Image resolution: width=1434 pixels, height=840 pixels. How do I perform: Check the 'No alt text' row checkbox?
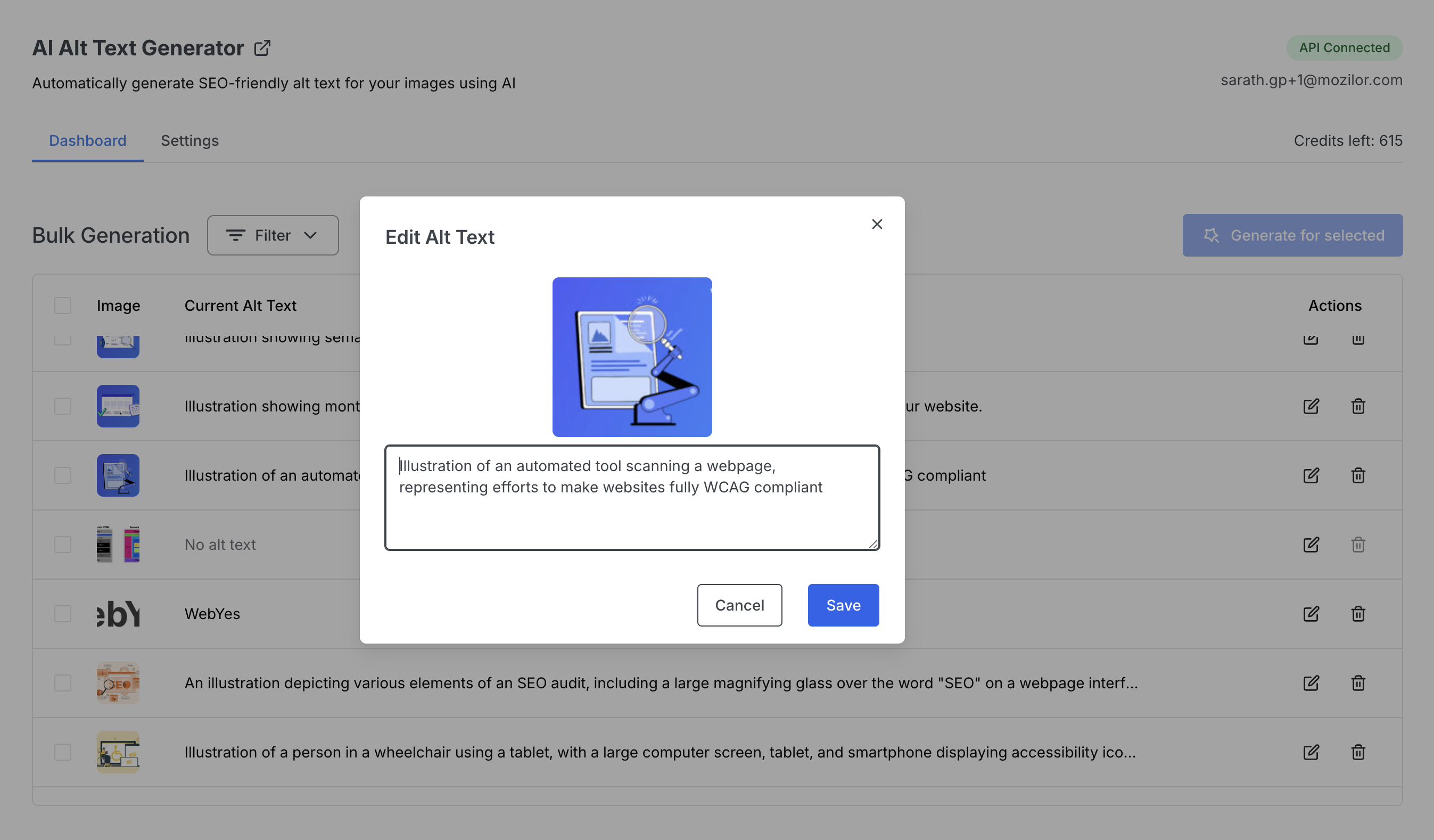(x=63, y=545)
